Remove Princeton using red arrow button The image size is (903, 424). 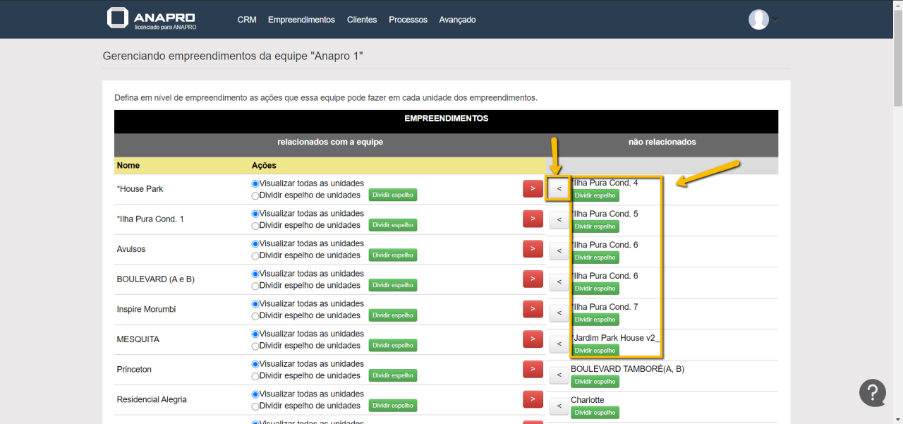coord(533,369)
